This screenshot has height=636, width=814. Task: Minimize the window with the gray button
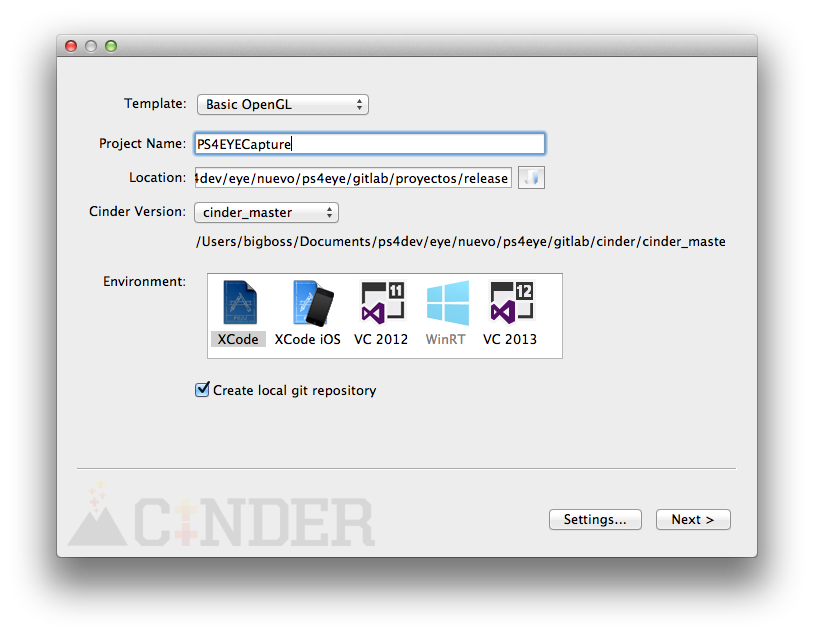91,46
